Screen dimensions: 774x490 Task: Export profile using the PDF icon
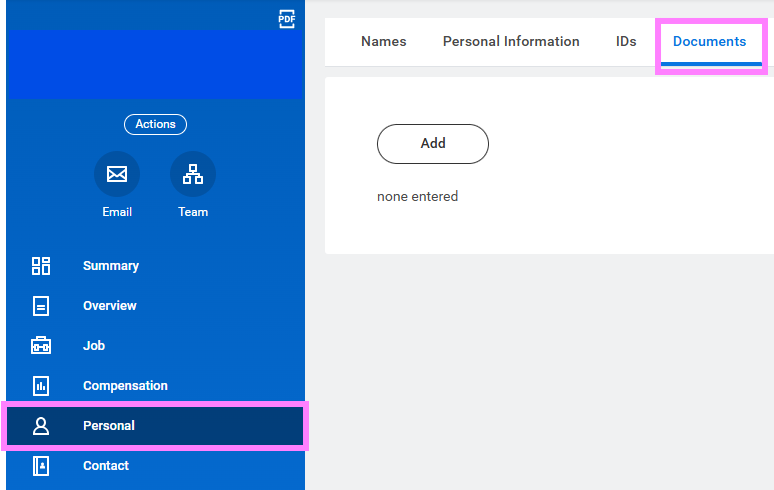point(286,19)
